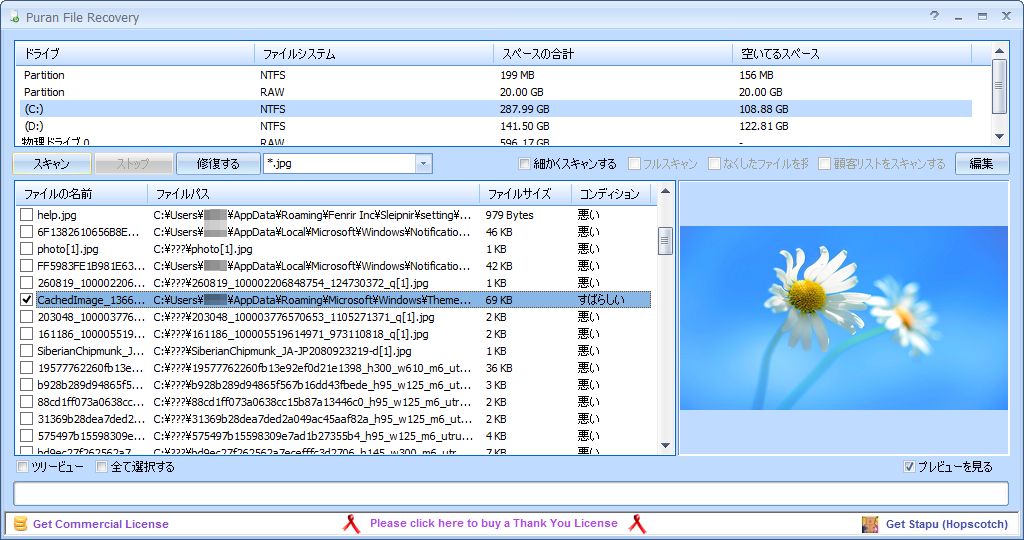Tick the checkbox for help.jpg
The height and width of the screenshot is (540, 1024).
tap(27, 215)
